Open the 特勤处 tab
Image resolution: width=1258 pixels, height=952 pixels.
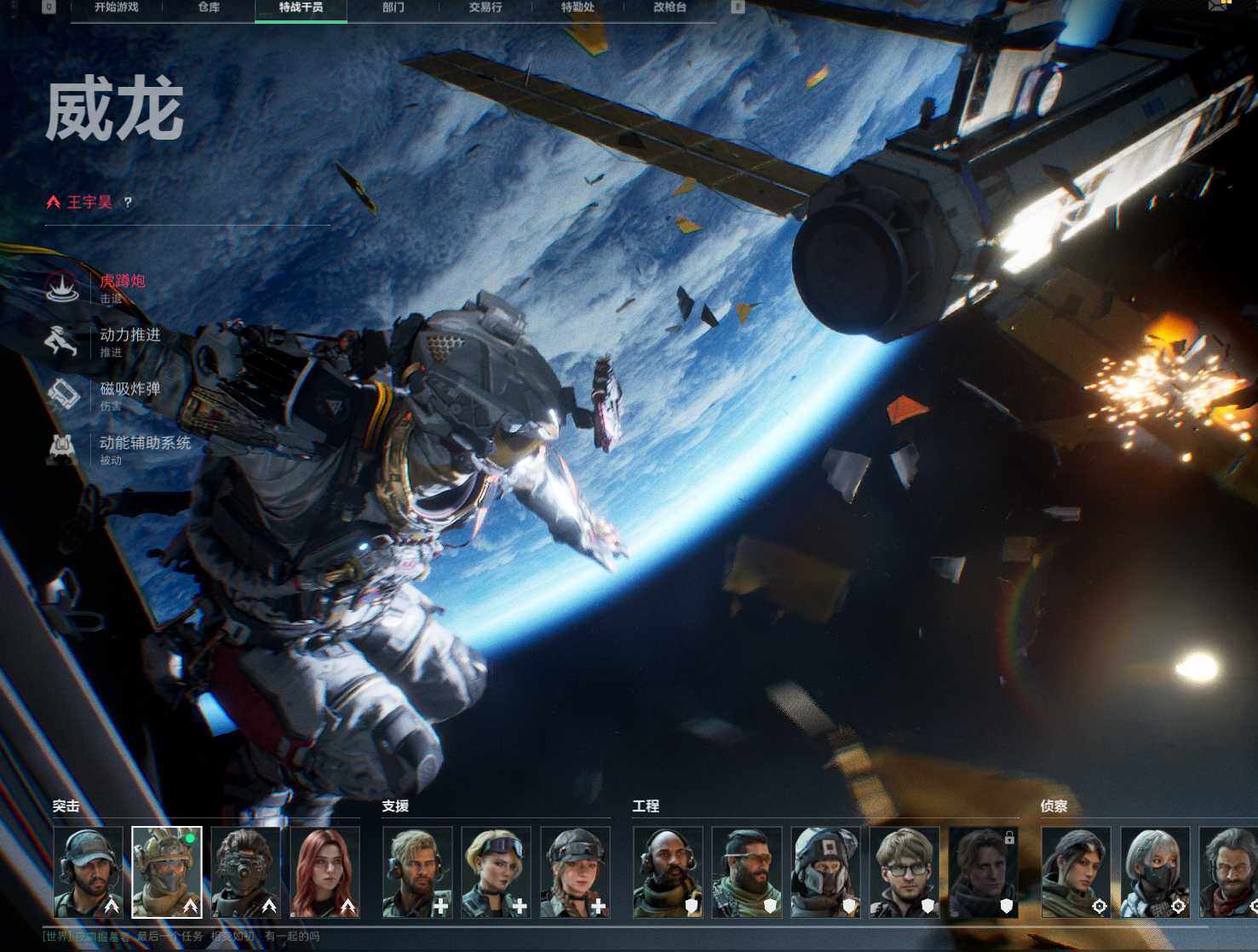coord(577,8)
